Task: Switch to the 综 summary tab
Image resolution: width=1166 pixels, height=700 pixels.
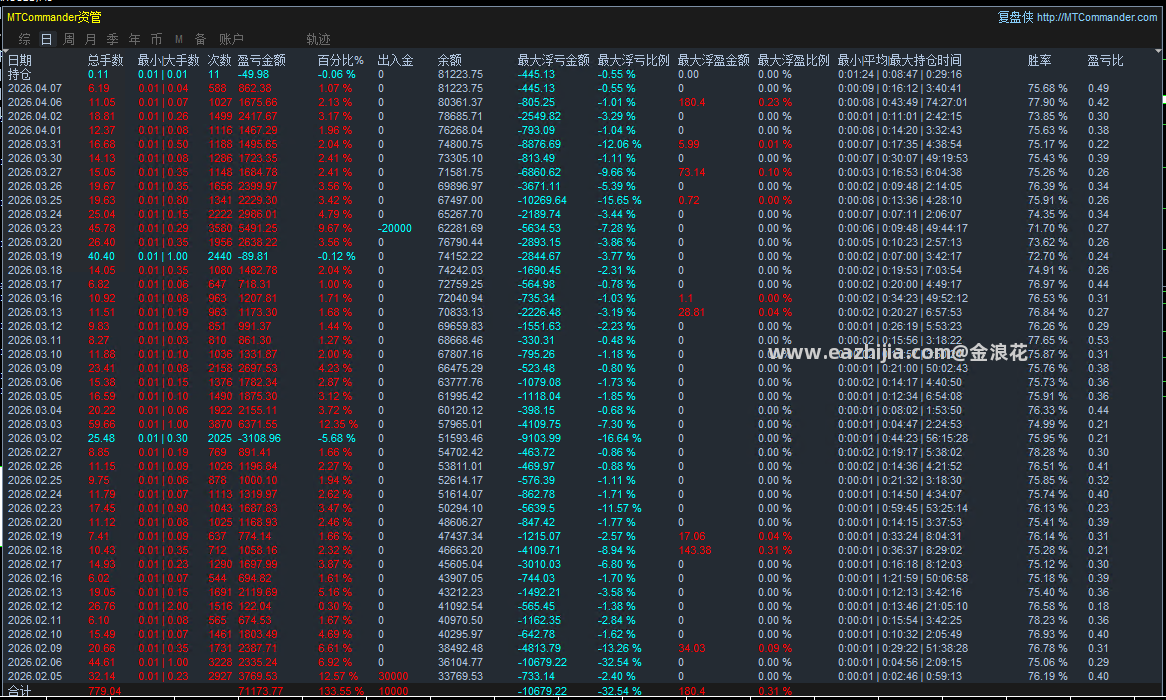Action: pyautogui.click(x=25, y=39)
